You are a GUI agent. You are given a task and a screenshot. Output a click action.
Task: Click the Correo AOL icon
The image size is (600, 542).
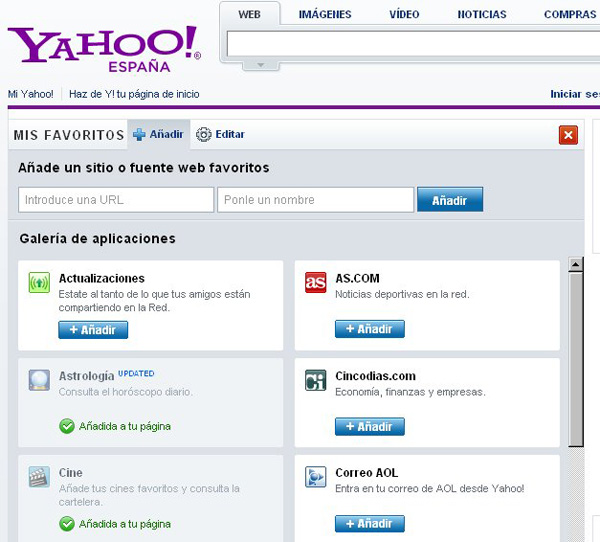(316, 477)
